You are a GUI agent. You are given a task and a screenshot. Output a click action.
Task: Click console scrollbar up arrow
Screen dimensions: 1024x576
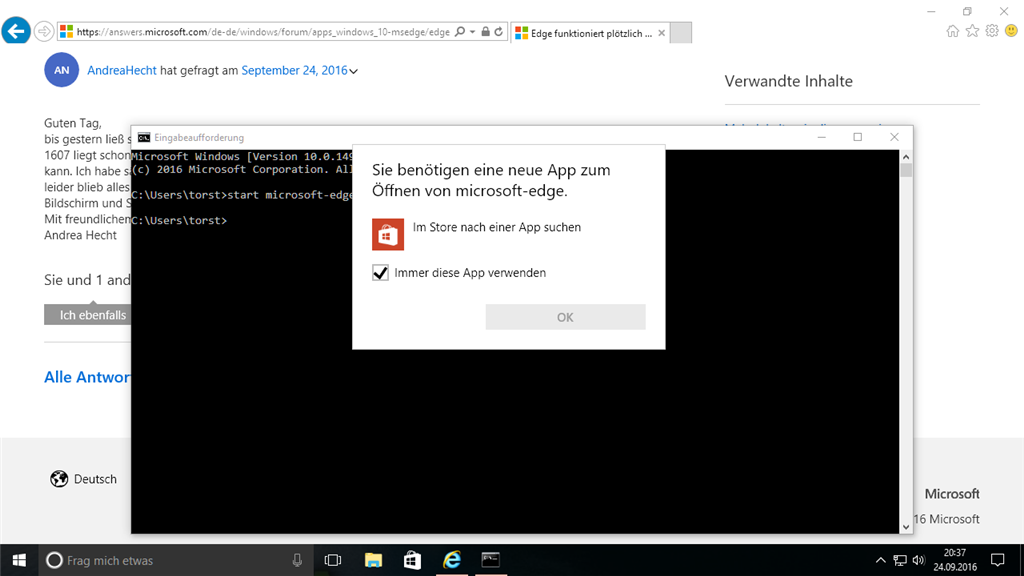tap(906, 157)
